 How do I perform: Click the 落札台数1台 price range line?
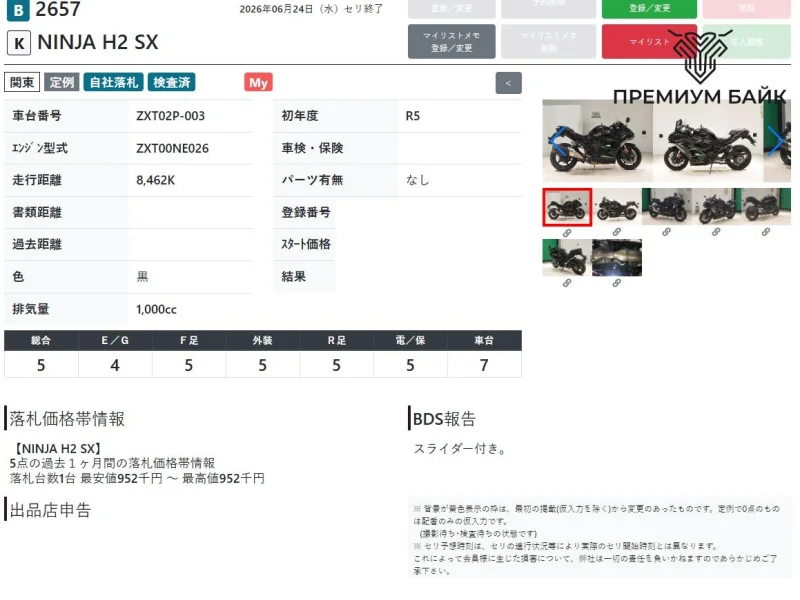pyautogui.click(x=137, y=479)
